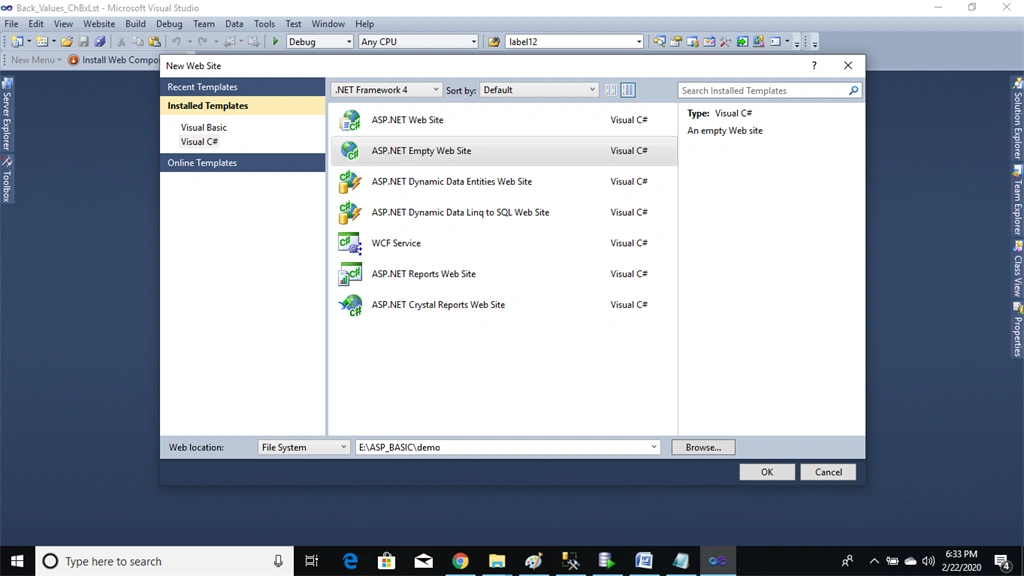The width and height of the screenshot is (1024, 576).
Task: Open the Debug configuration dropdown
Action: tap(320, 42)
